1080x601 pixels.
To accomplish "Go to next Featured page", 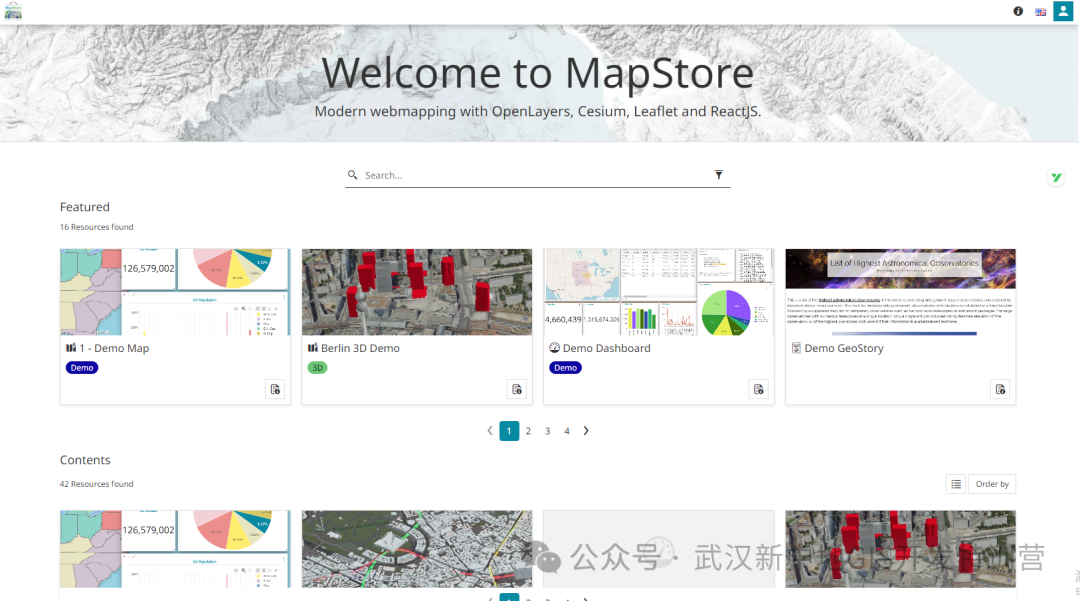I will pyautogui.click(x=586, y=430).
